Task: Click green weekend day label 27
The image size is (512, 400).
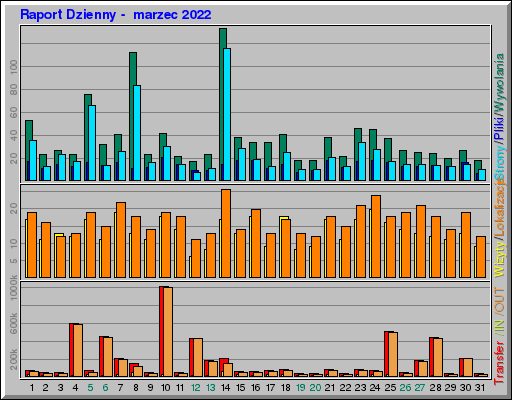Action: (x=420, y=388)
